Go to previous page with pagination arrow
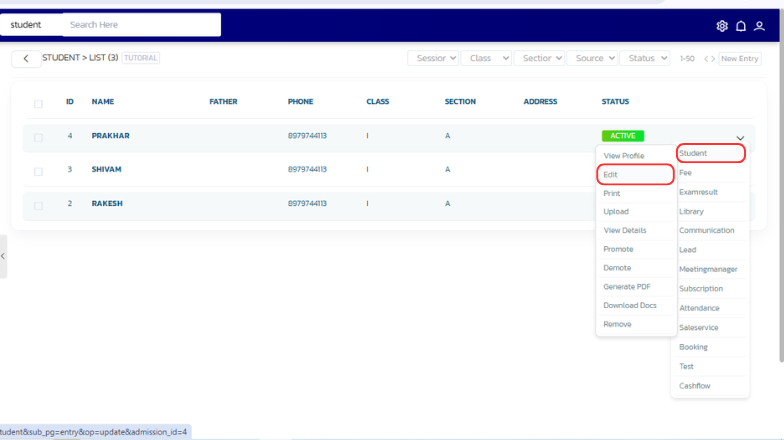Screen dimensions: 784x440 click(x=706, y=59)
